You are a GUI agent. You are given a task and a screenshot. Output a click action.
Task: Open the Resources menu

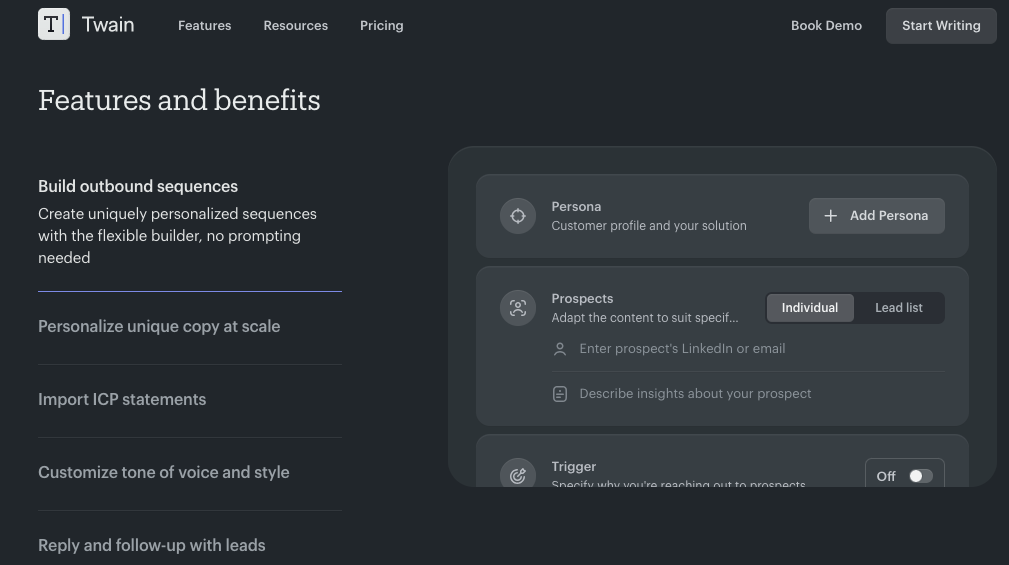point(296,26)
